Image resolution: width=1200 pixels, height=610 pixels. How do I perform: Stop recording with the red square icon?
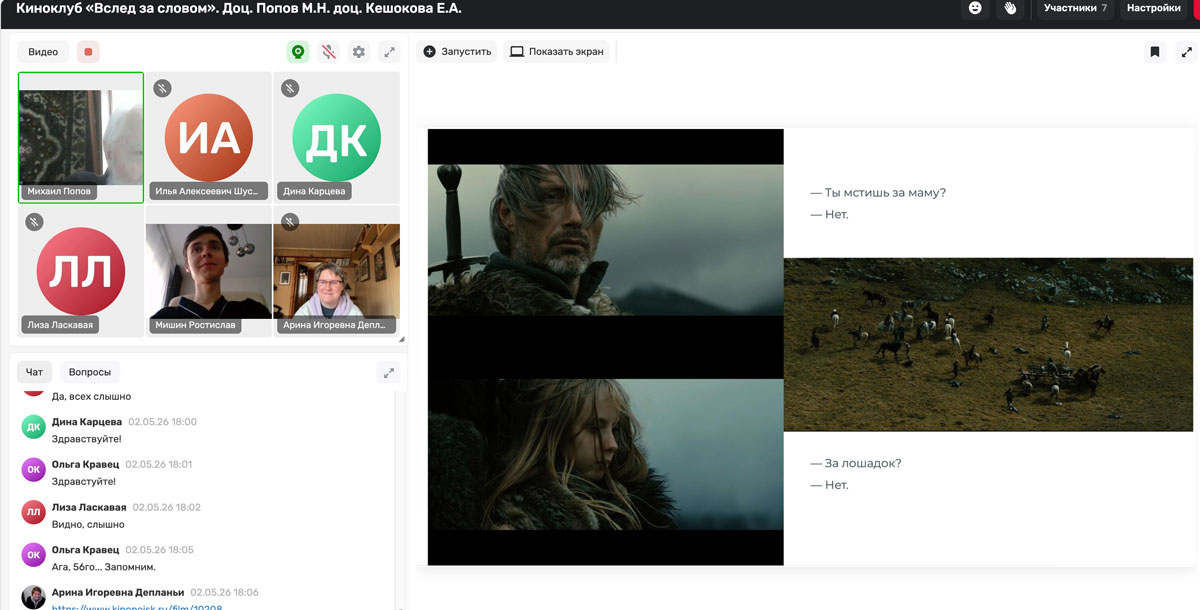click(x=88, y=52)
